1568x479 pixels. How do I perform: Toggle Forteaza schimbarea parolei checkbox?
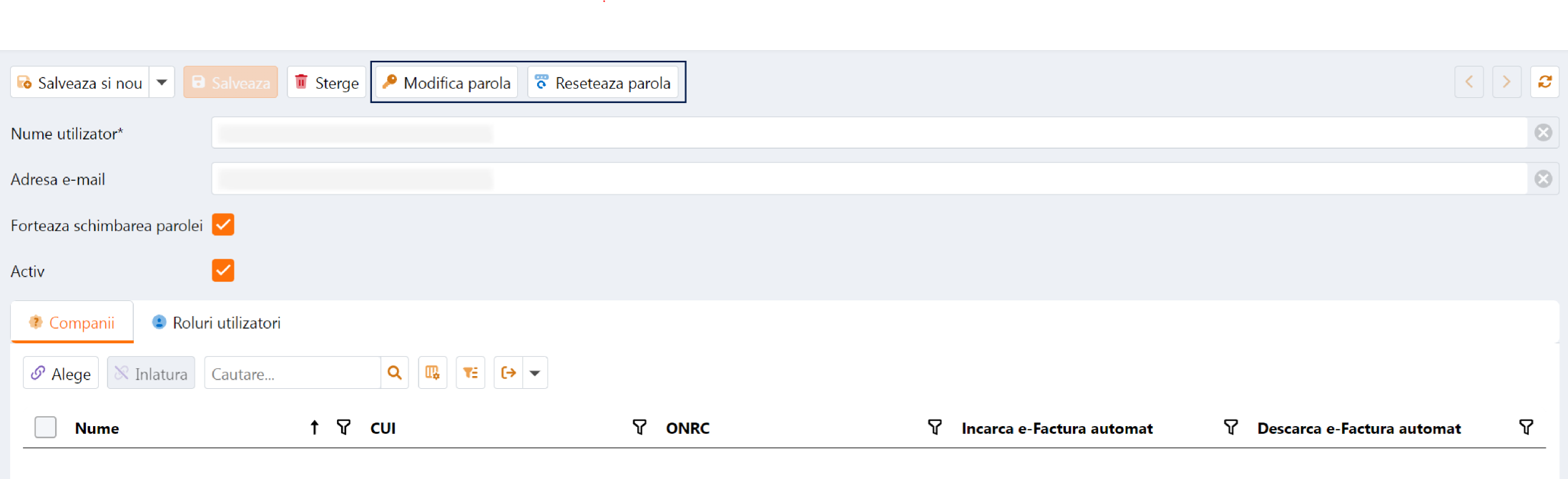(x=223, y=225)
